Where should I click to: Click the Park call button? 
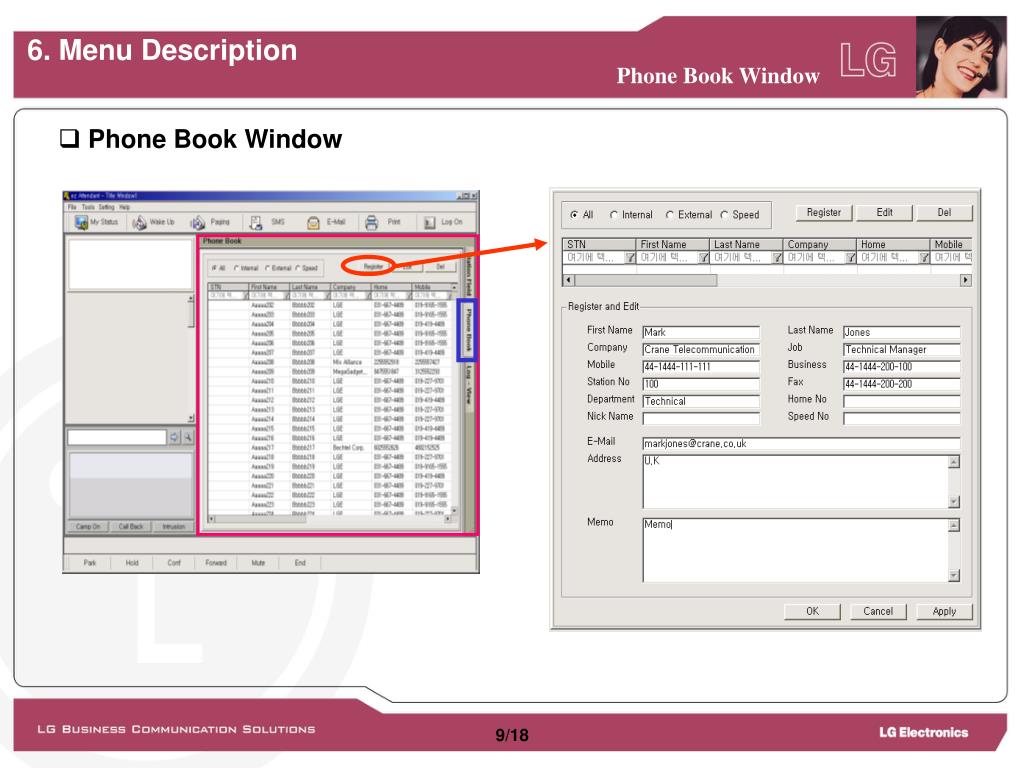coord(89,563)
